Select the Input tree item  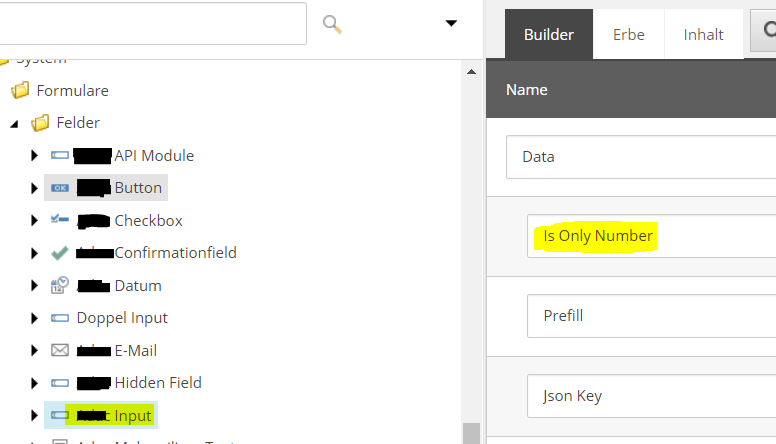point(134,415)
